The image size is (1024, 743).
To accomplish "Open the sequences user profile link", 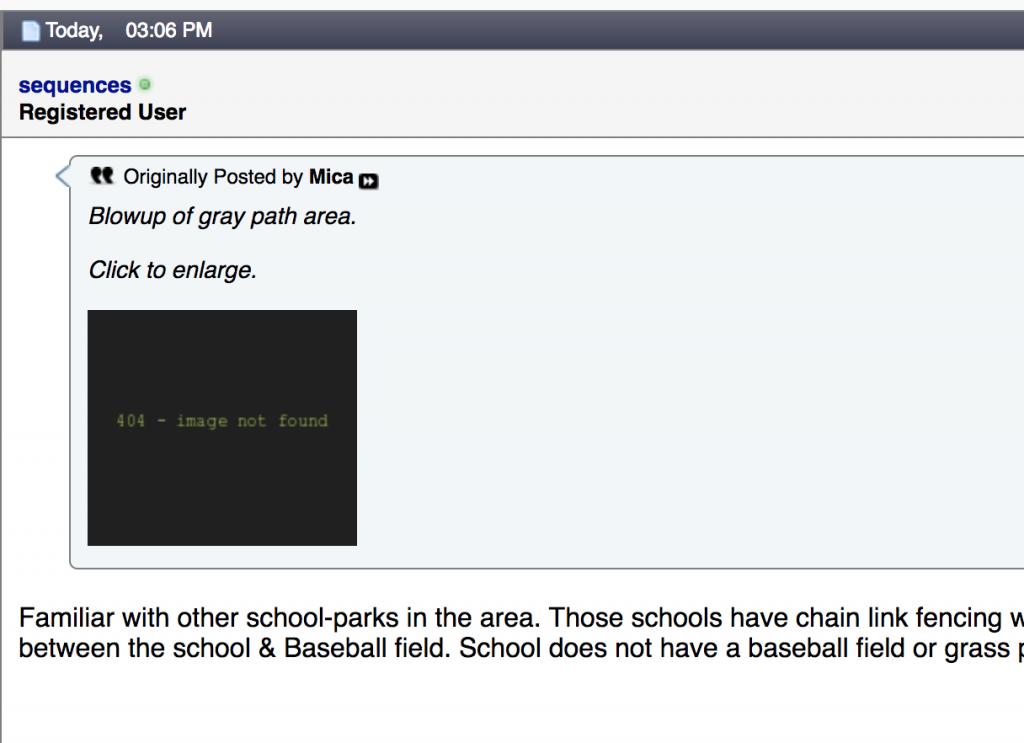I will pos(75,86).
